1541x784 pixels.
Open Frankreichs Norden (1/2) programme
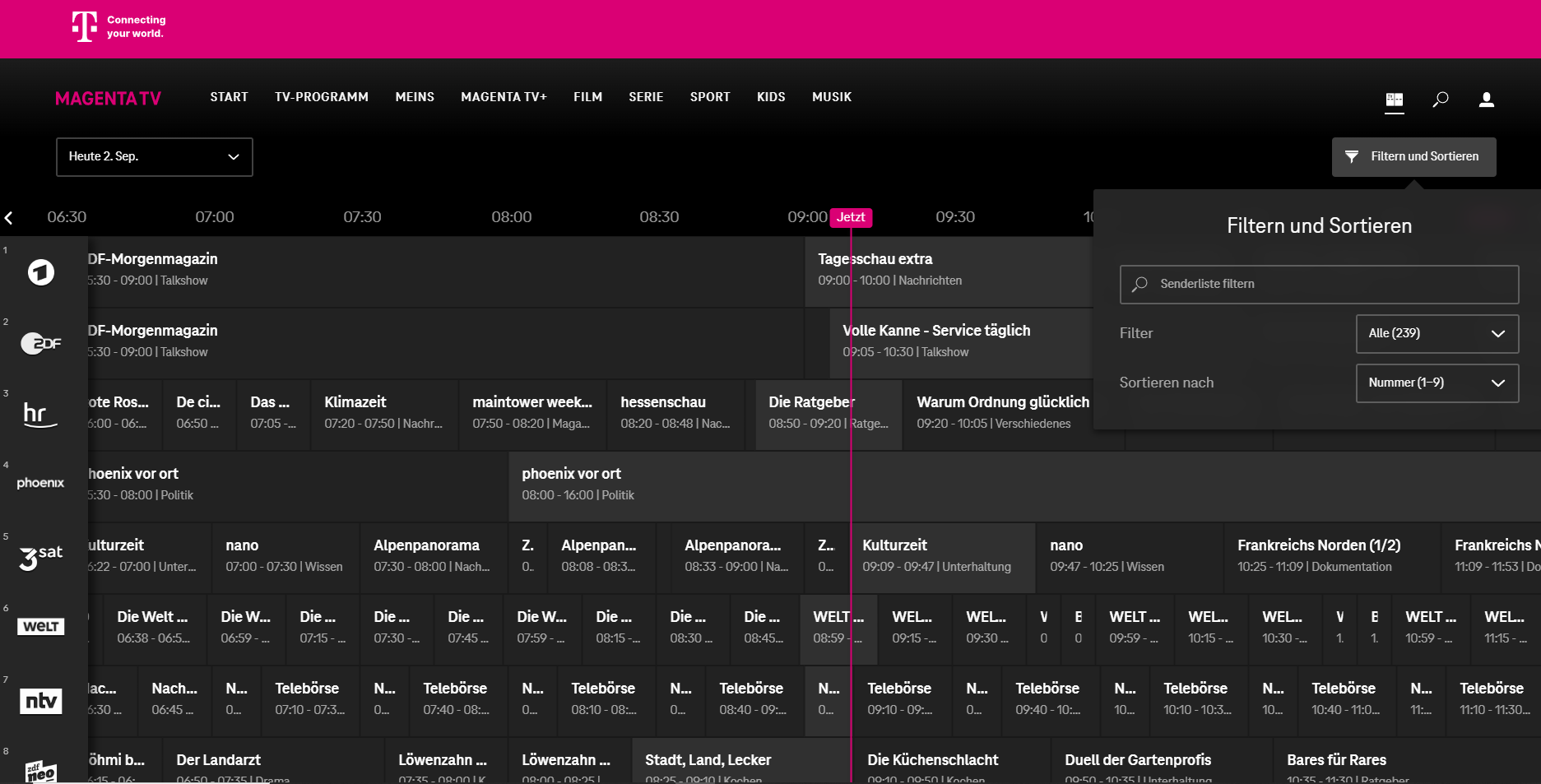coord(1333,558)
